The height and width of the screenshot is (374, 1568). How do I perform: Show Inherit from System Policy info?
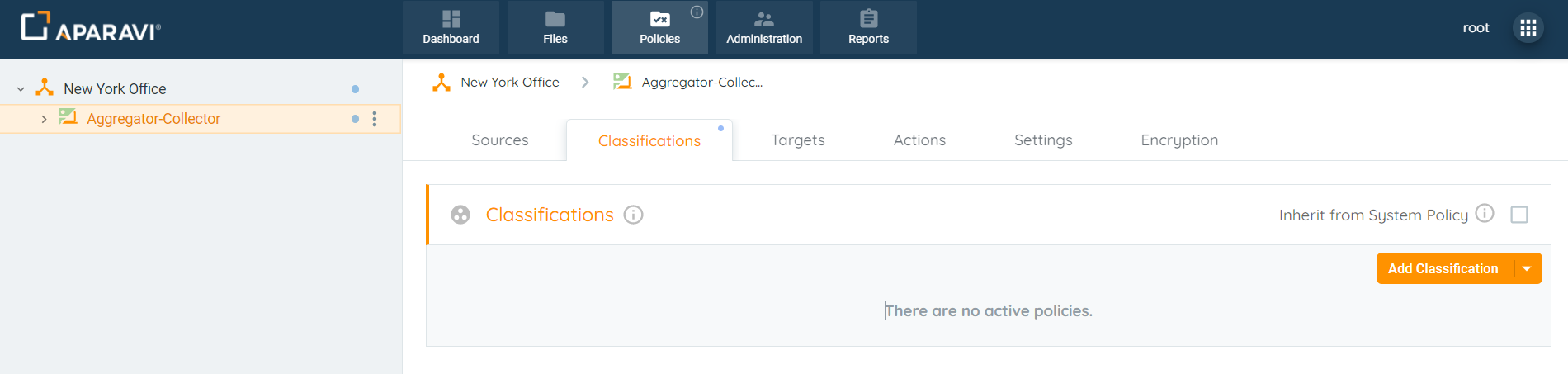(x=1485, y=213)
